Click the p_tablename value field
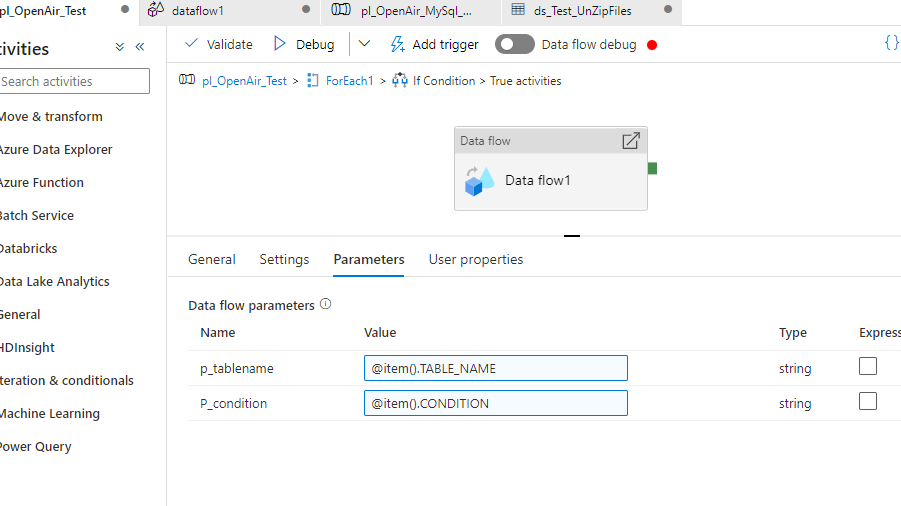Image resolution: width=901 pixels, height=506 pixels. point(495,368)
